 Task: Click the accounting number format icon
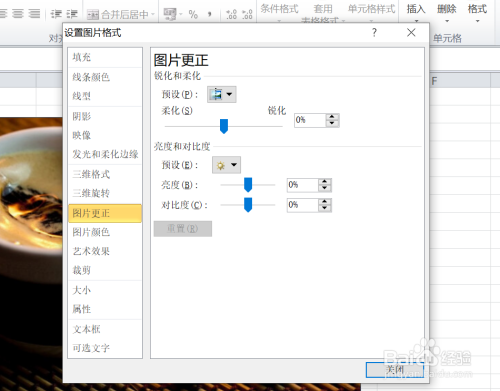point(170,14)
